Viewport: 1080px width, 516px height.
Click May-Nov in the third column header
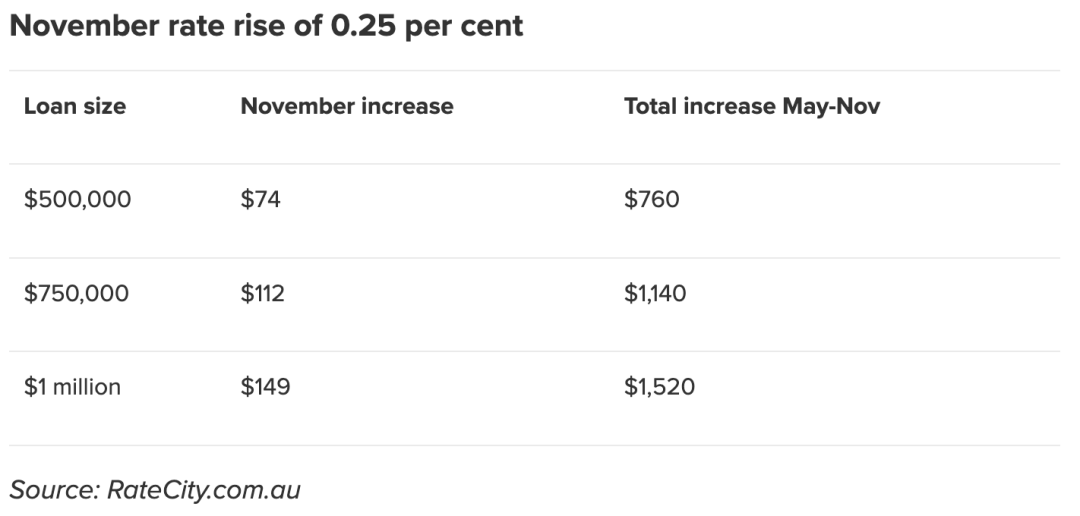(831, 107)
